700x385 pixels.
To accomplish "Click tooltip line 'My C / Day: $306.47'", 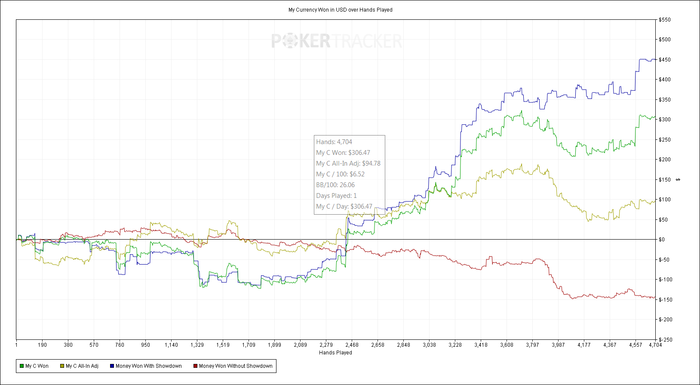I will point(344,206).
